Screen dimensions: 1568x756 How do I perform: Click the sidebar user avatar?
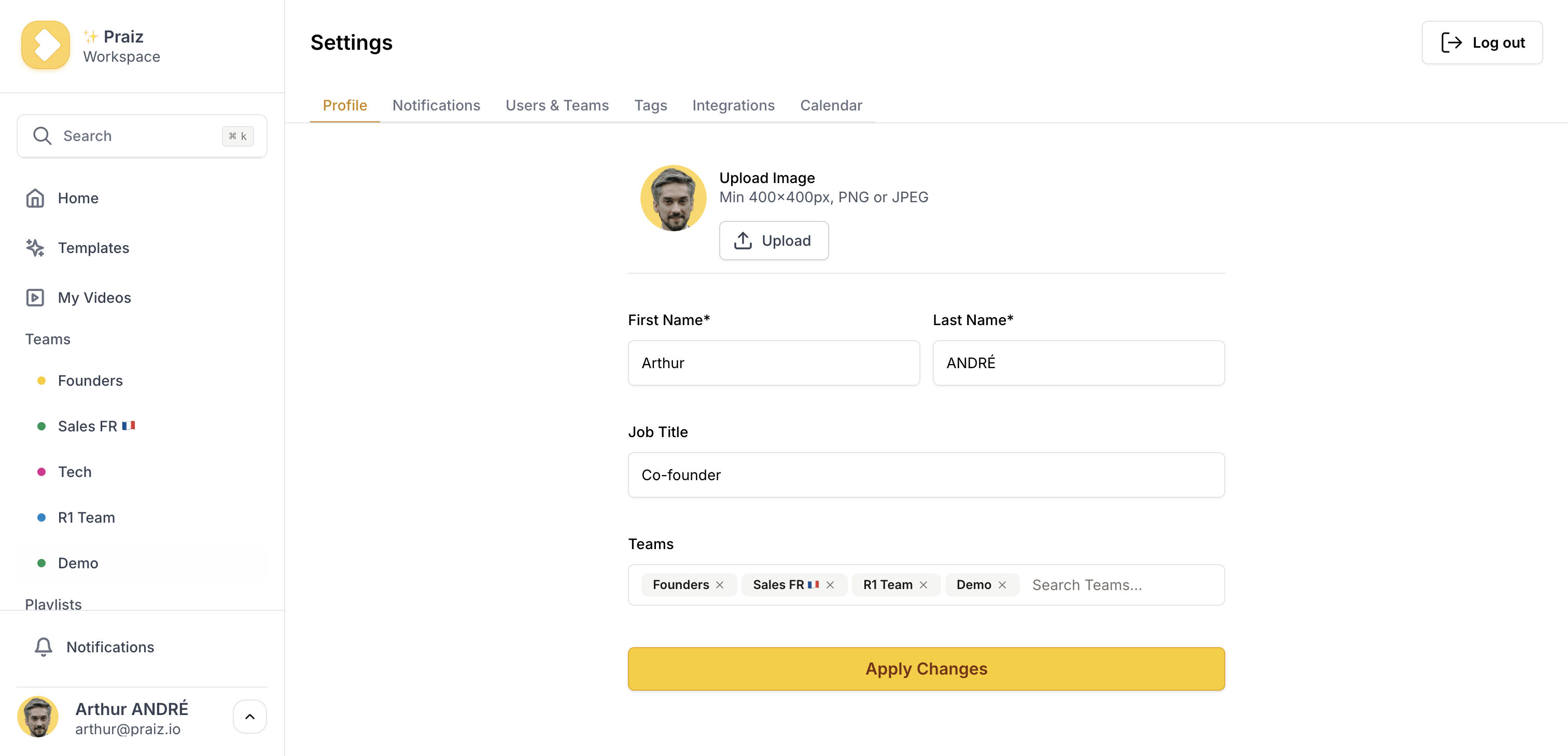38,717
